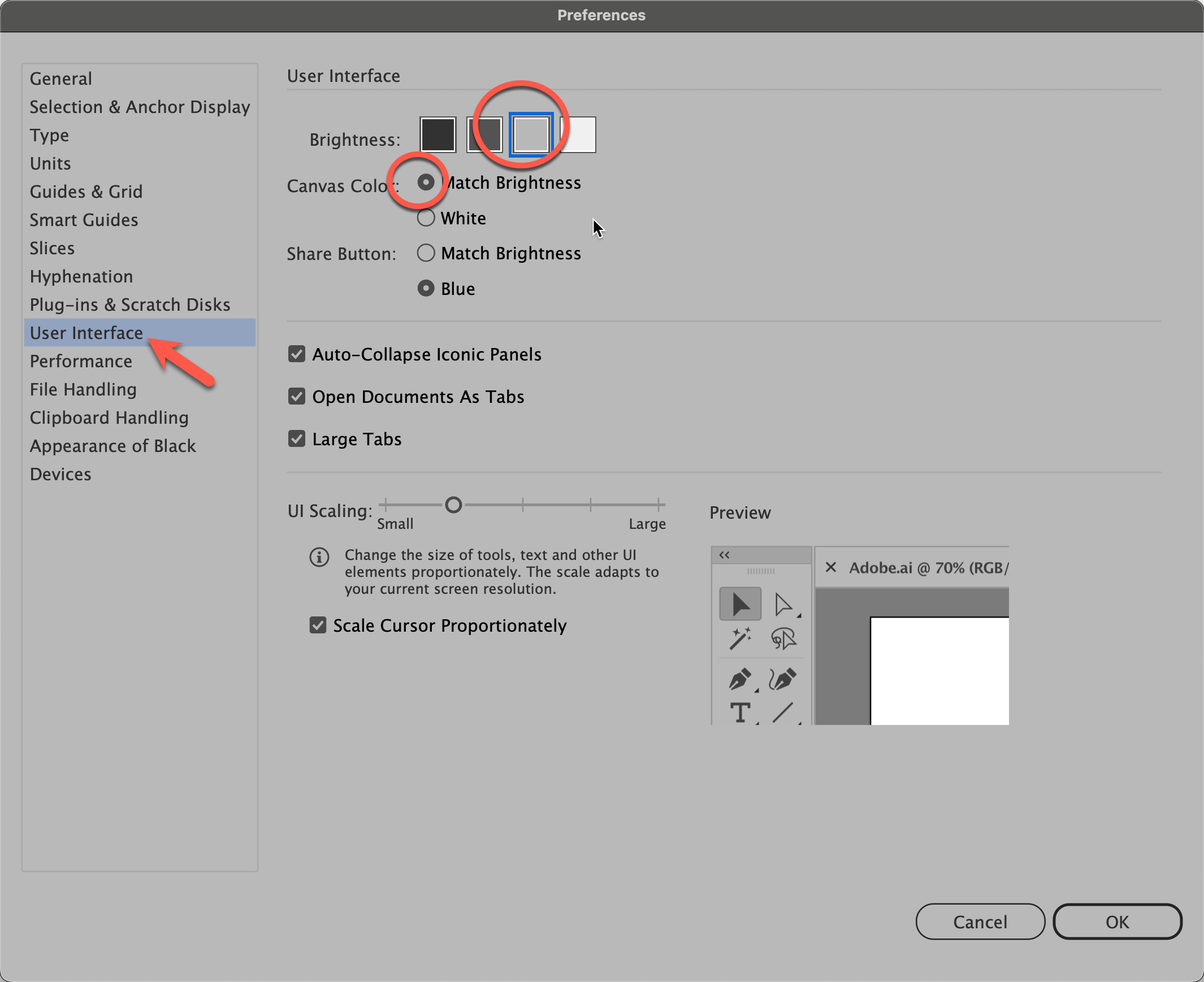Select the Direct Selection tool icon
This screenshot has height=982, width=1204.
click(x=783, y=605)
